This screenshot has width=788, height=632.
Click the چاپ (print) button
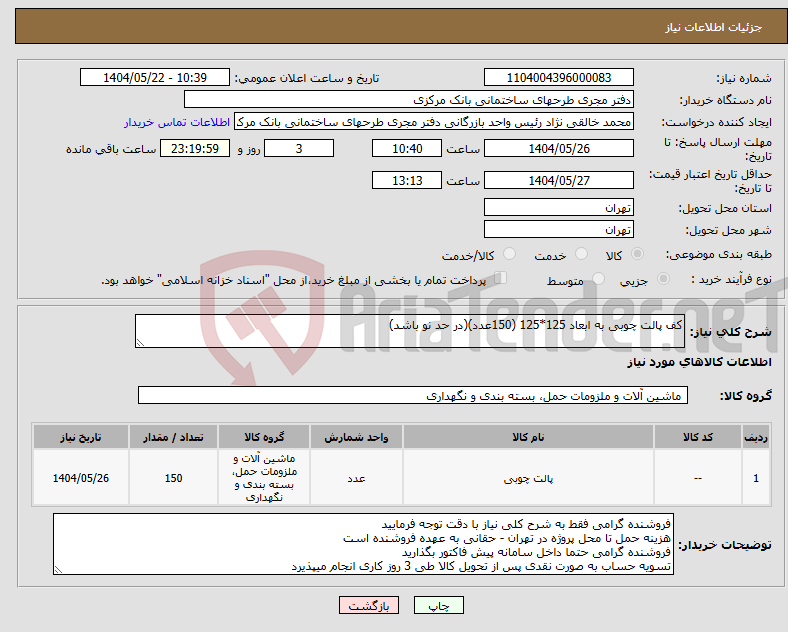438,605
